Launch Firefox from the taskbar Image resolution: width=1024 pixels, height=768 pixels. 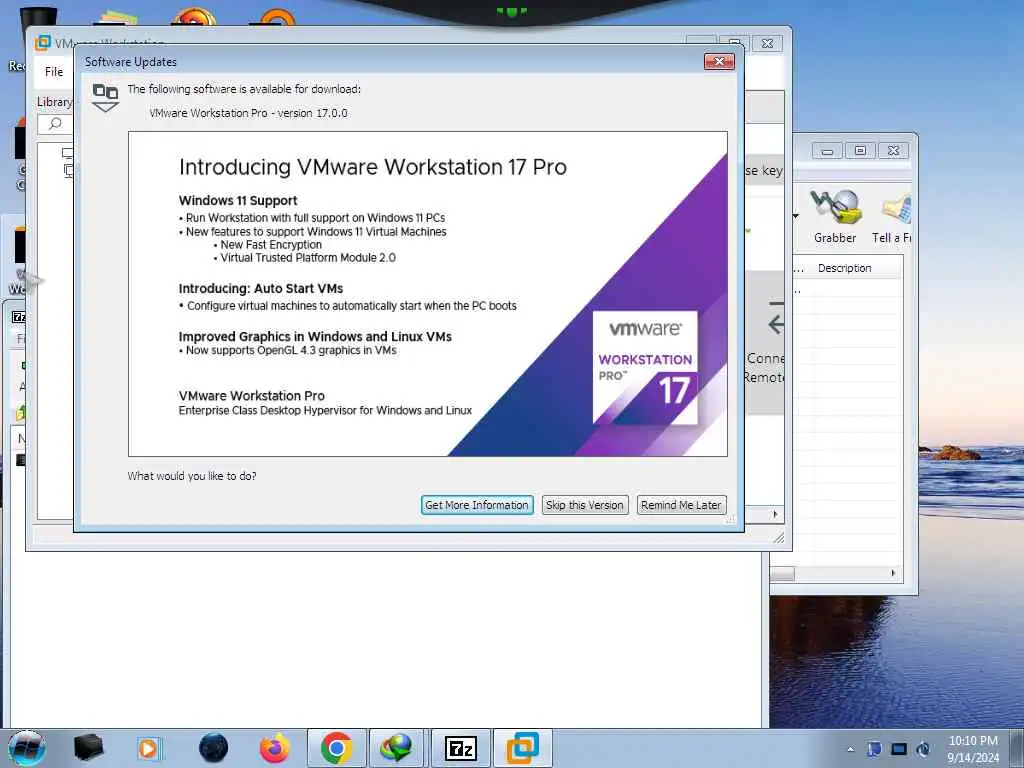(275, 748)
